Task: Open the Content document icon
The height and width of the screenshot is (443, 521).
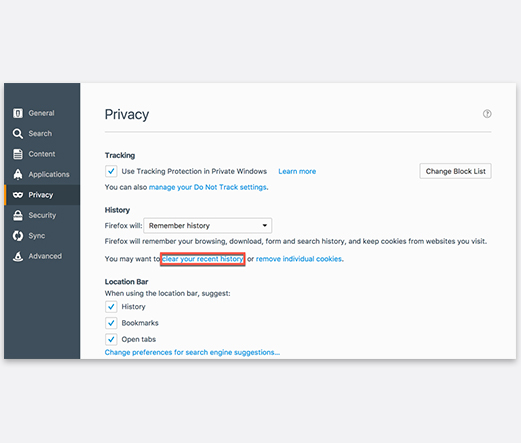Action: pyautogui.click(x=18, y=154)
